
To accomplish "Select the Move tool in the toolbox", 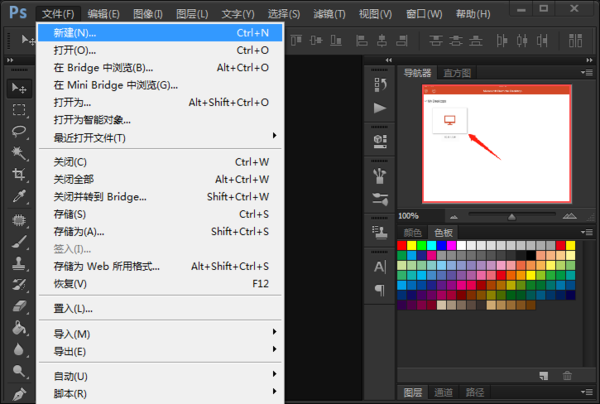I will tap(19, 88).
